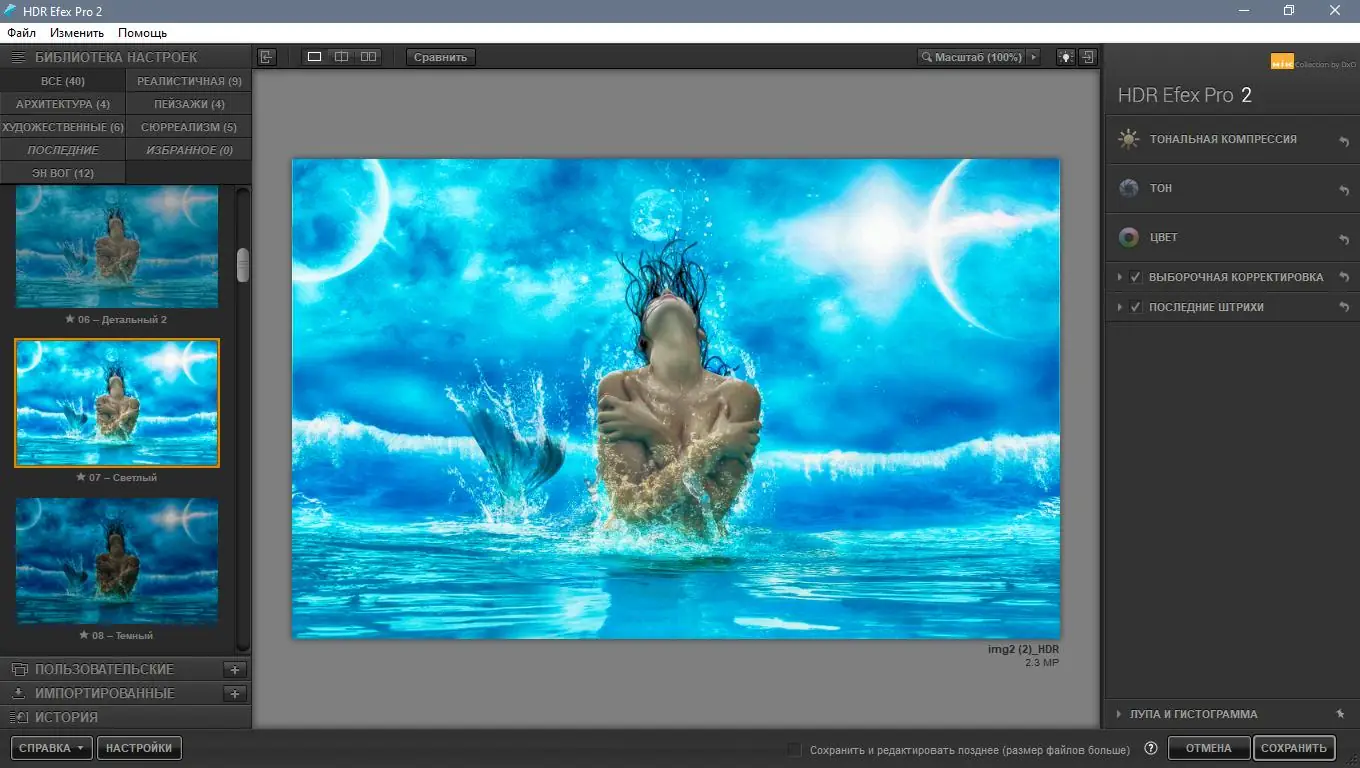Click the lightbulb background brightness icon
The height and width of the screenshot is (768, 1360).
point(1064,57)
